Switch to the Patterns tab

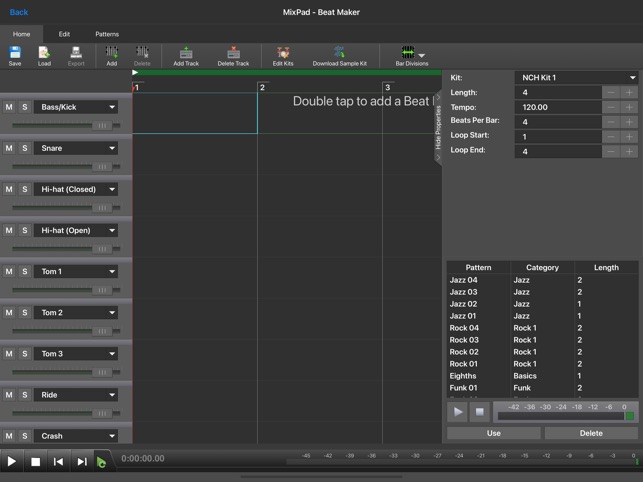107,34
